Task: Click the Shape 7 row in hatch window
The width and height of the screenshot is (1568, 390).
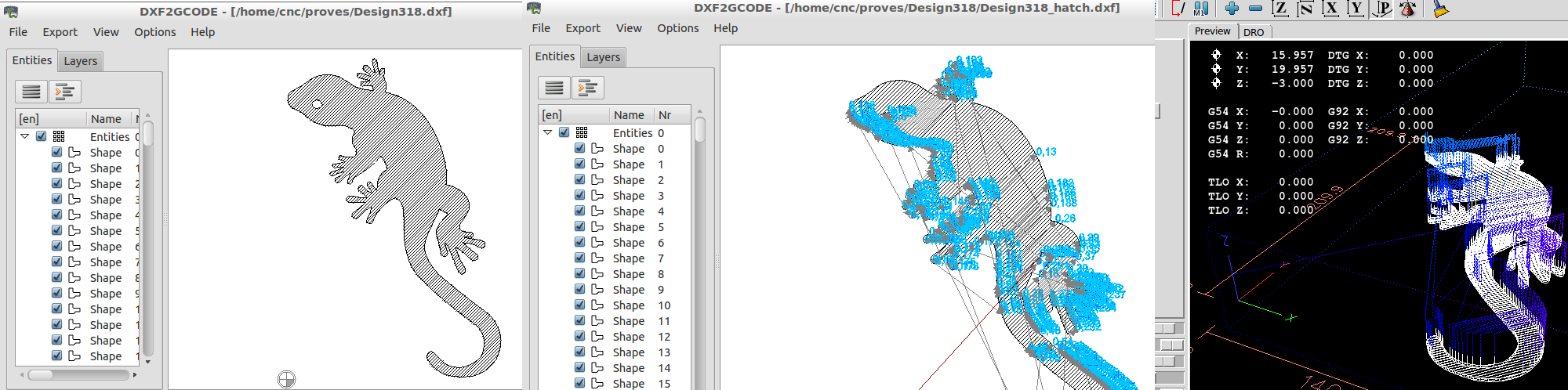Action: (629, 258)
